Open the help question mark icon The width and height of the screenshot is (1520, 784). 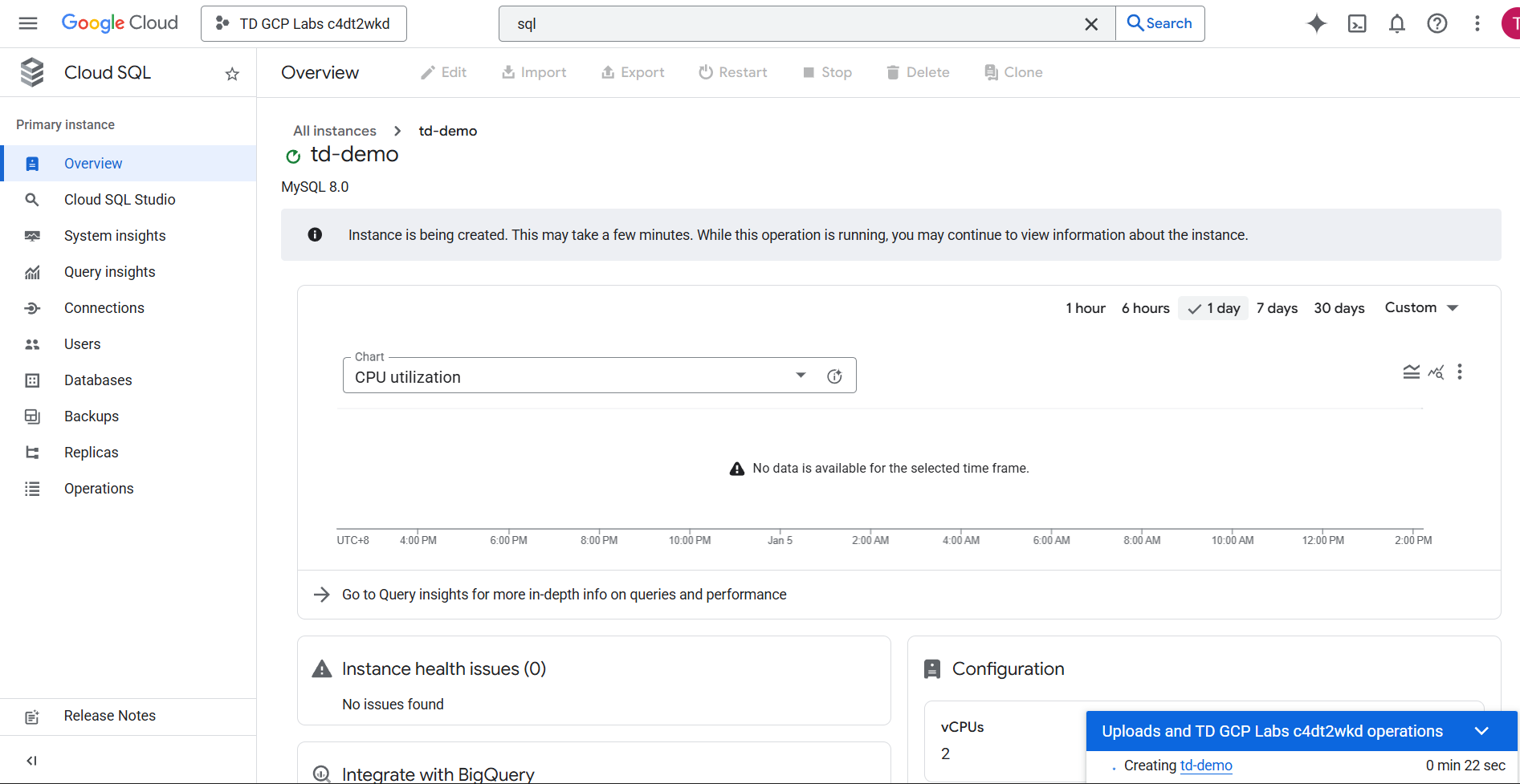pyautogui.click(x=1437, y=23)
